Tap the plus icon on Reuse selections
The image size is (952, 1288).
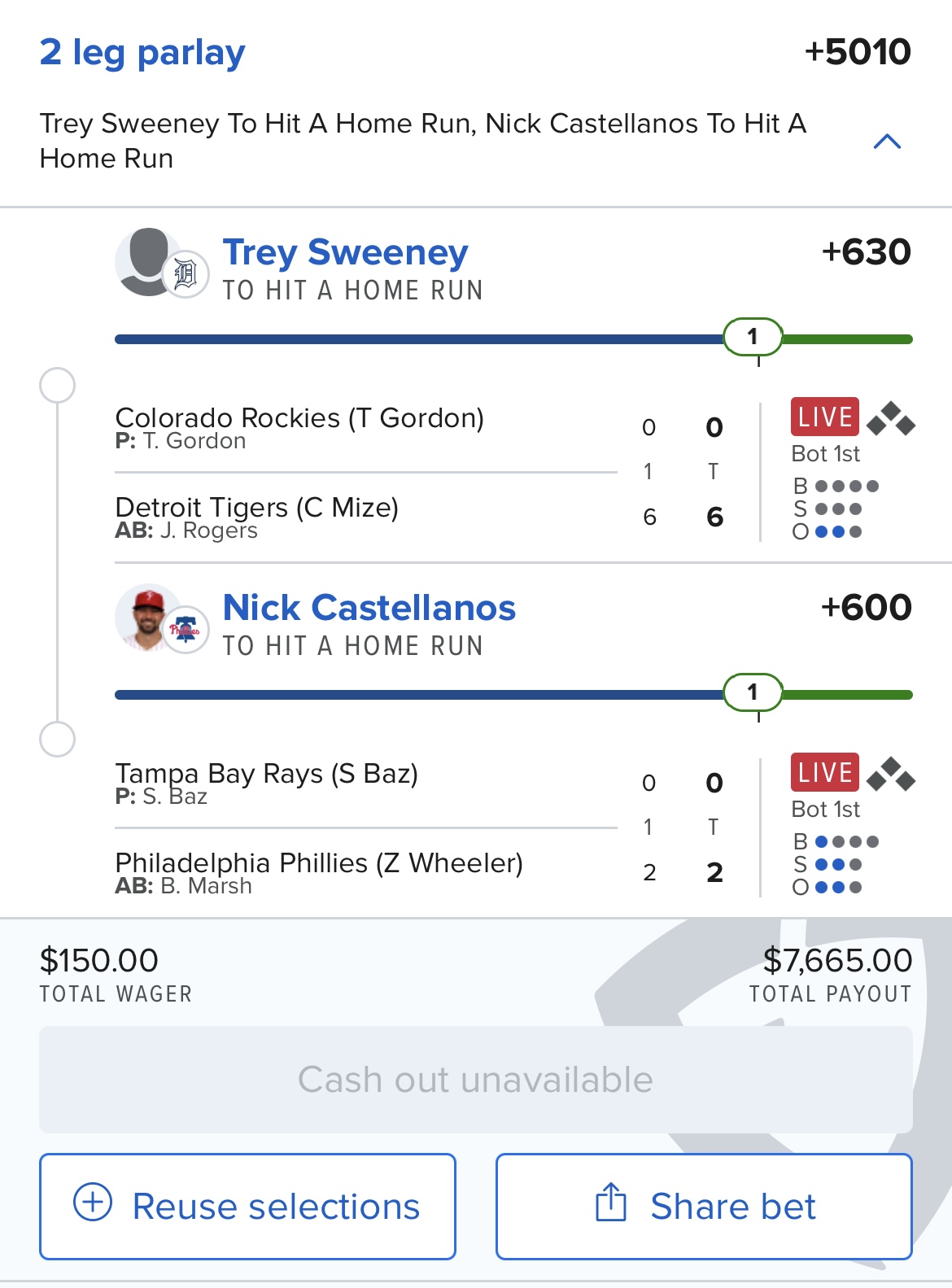(x=93, y=1202)
